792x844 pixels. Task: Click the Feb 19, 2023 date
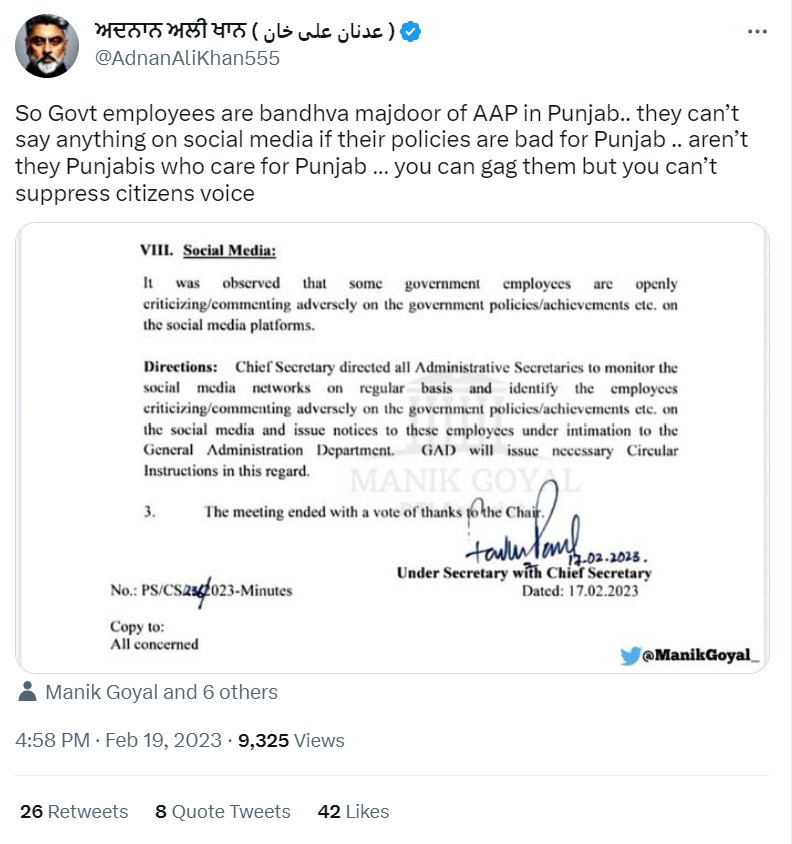pyautogui.click(x=163, y=740)
